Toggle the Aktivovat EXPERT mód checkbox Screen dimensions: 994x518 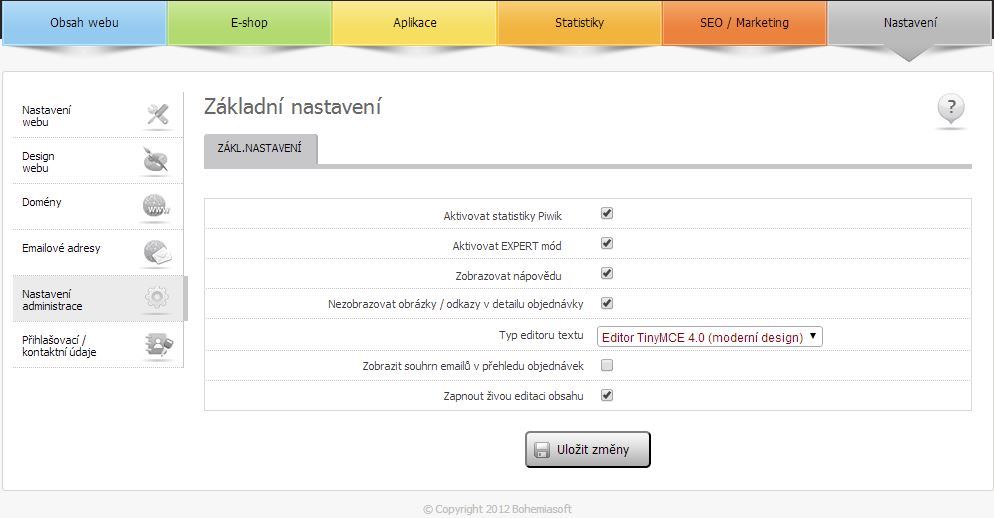click(607, 243)
